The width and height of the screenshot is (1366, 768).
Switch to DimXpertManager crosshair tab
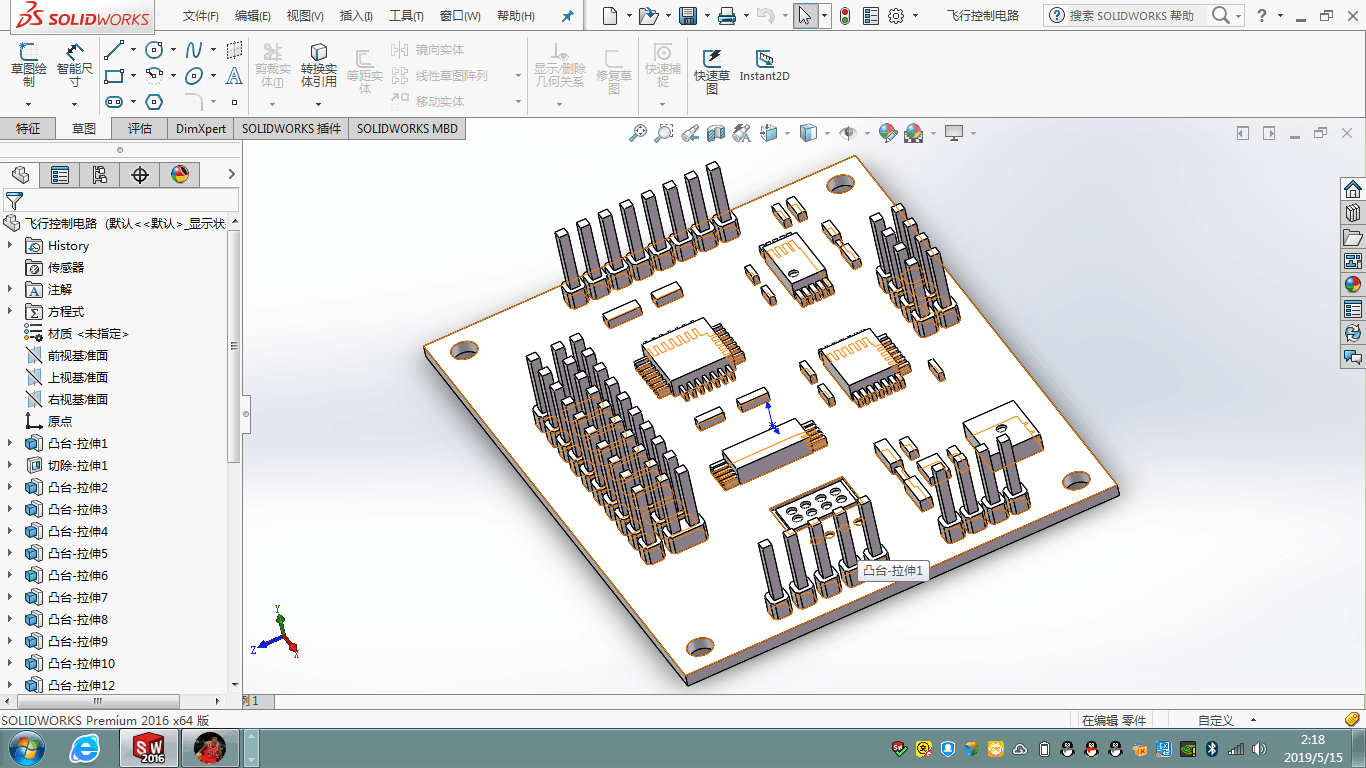(x=140, y=175)
